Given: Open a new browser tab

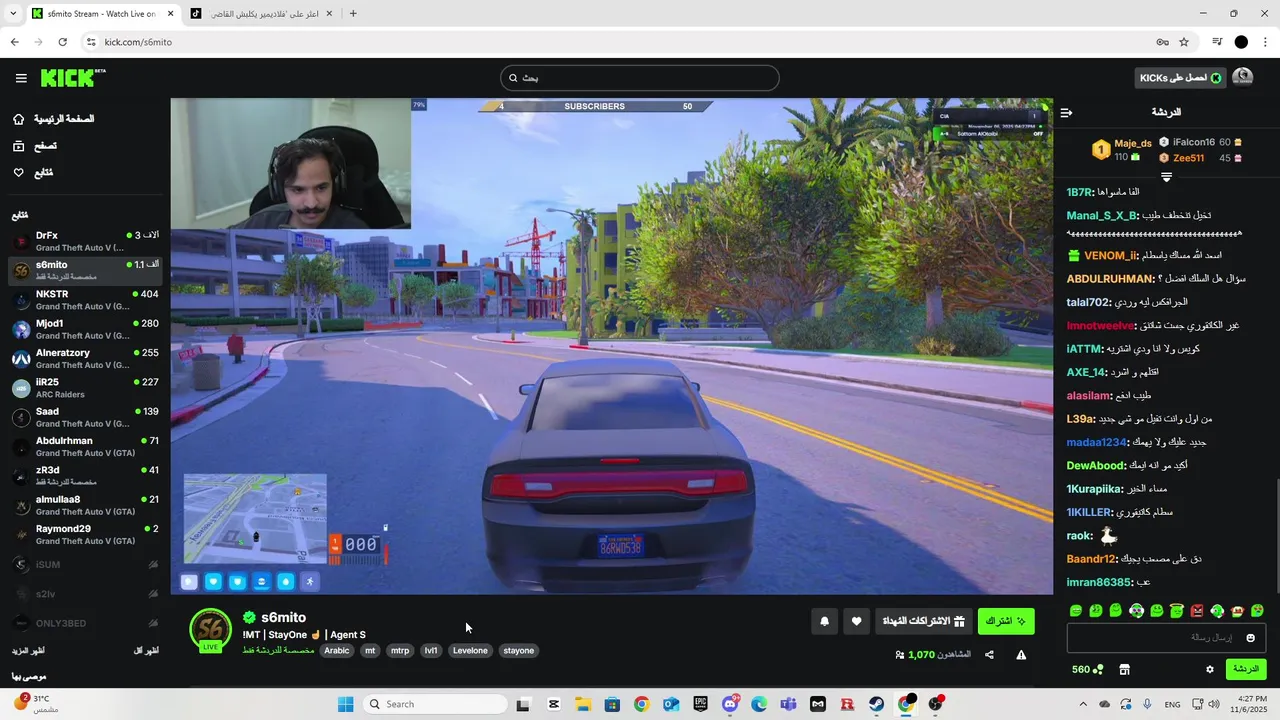Looking at the screenshot, I should pos(353,14).
